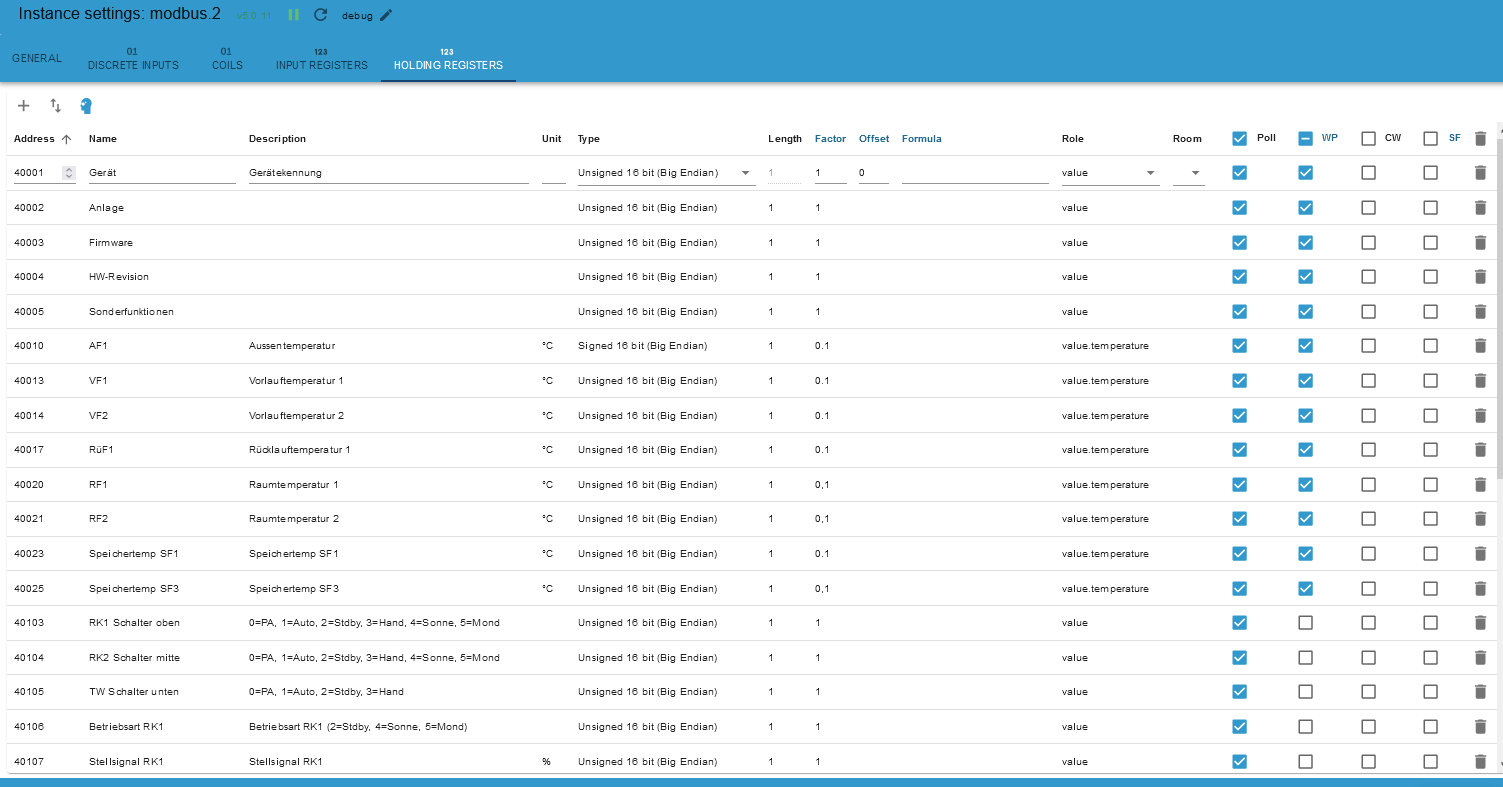Pause the modbus.2 instance
The height and width of the screenshot is (787, 1503).
294,15
